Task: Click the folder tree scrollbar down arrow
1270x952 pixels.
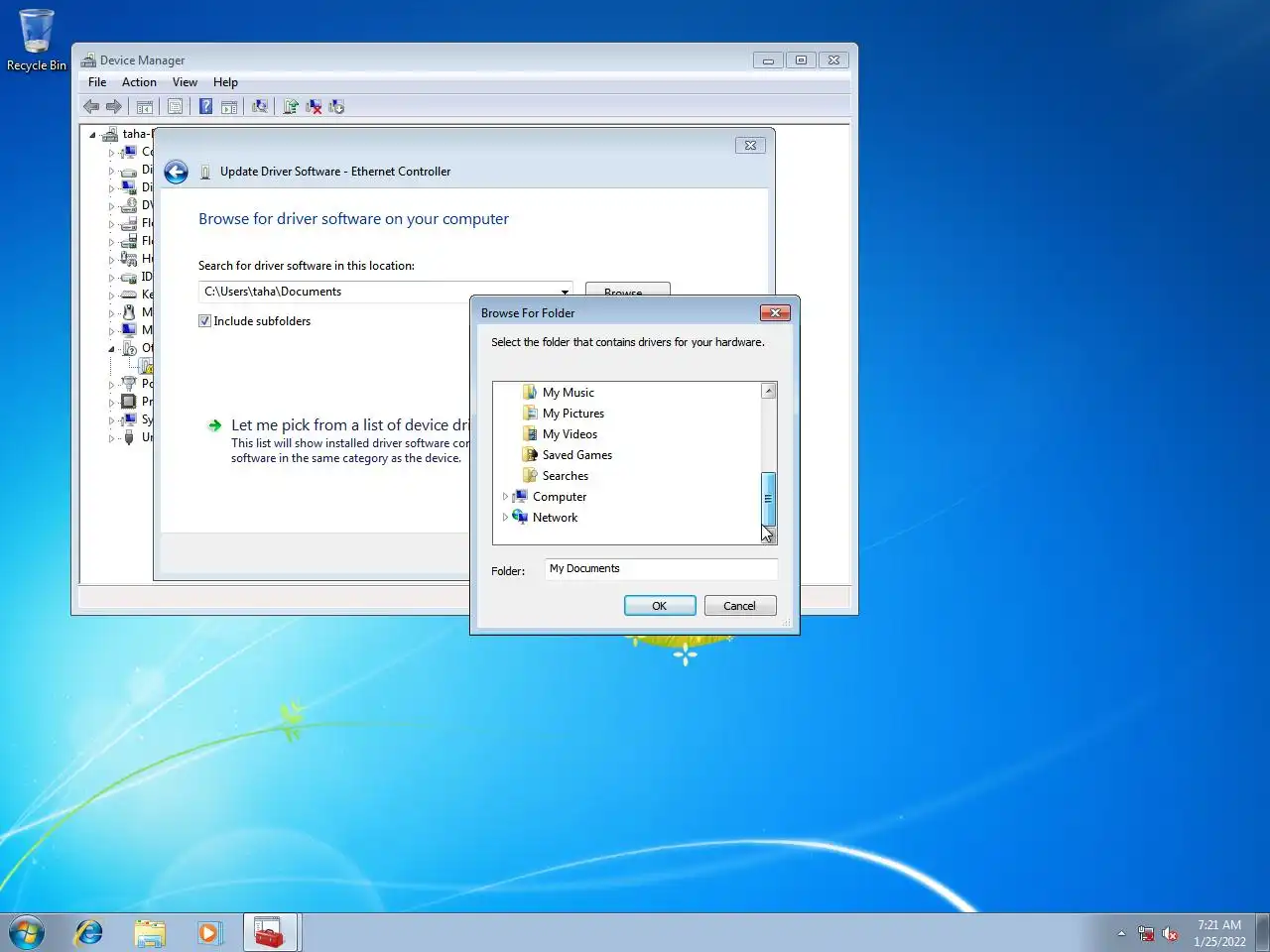Action: point(768,535)
